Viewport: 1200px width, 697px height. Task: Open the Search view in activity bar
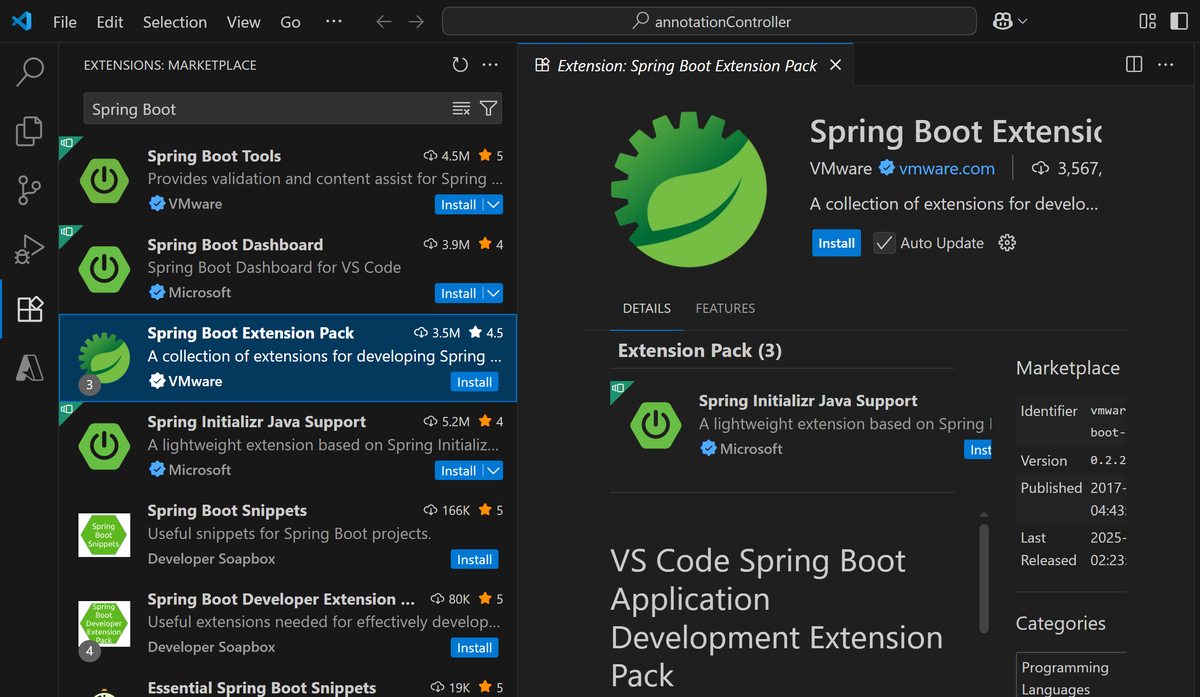(30, 71)
